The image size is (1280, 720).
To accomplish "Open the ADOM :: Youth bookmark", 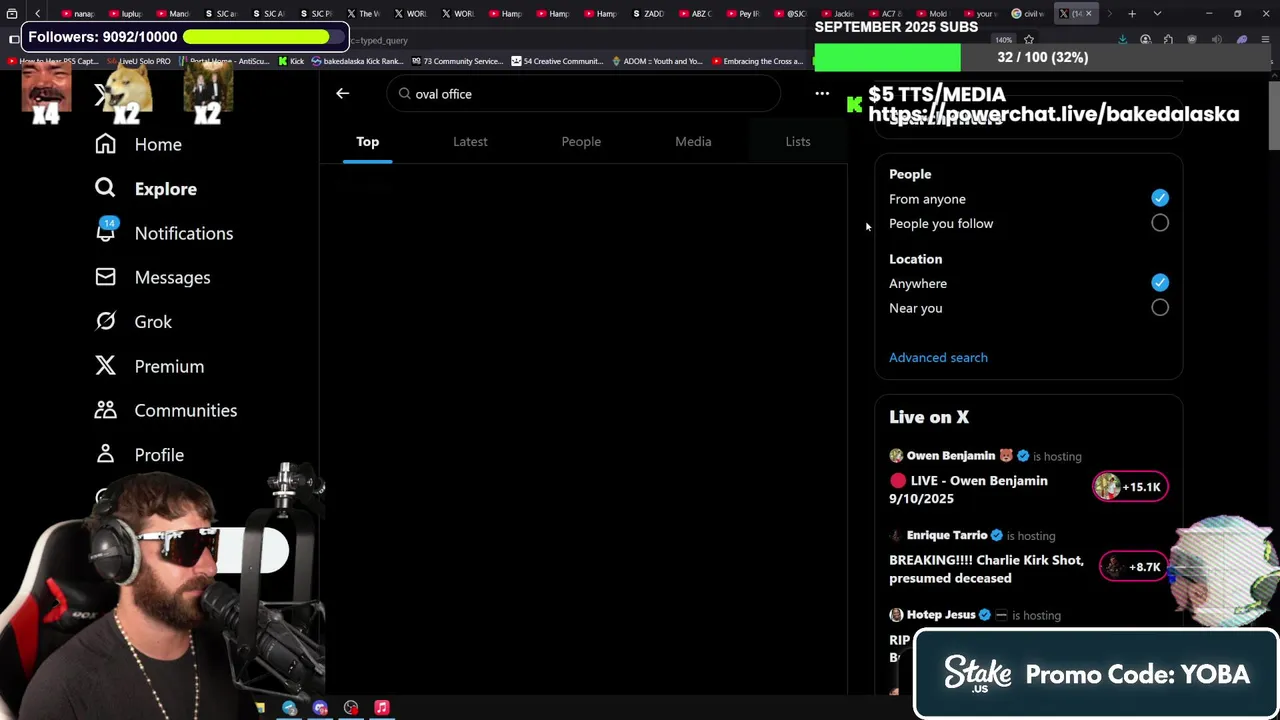I will click(x=656, y=61).
